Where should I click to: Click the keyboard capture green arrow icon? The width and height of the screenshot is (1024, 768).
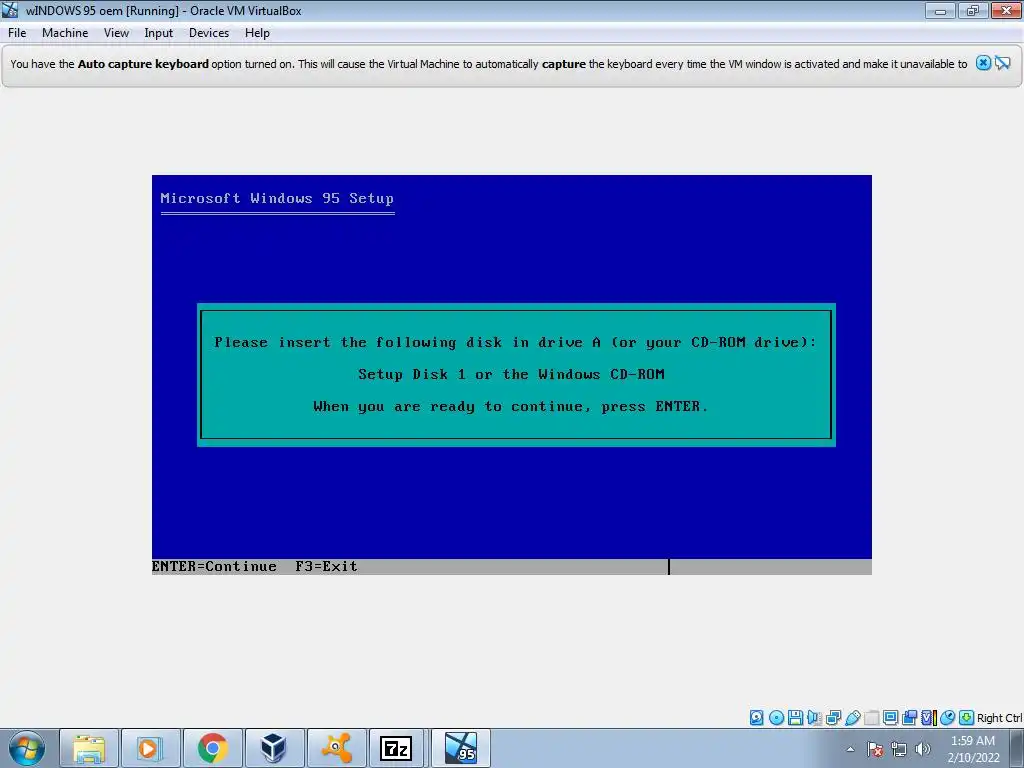pyautogui.click(x=967, y=718)
